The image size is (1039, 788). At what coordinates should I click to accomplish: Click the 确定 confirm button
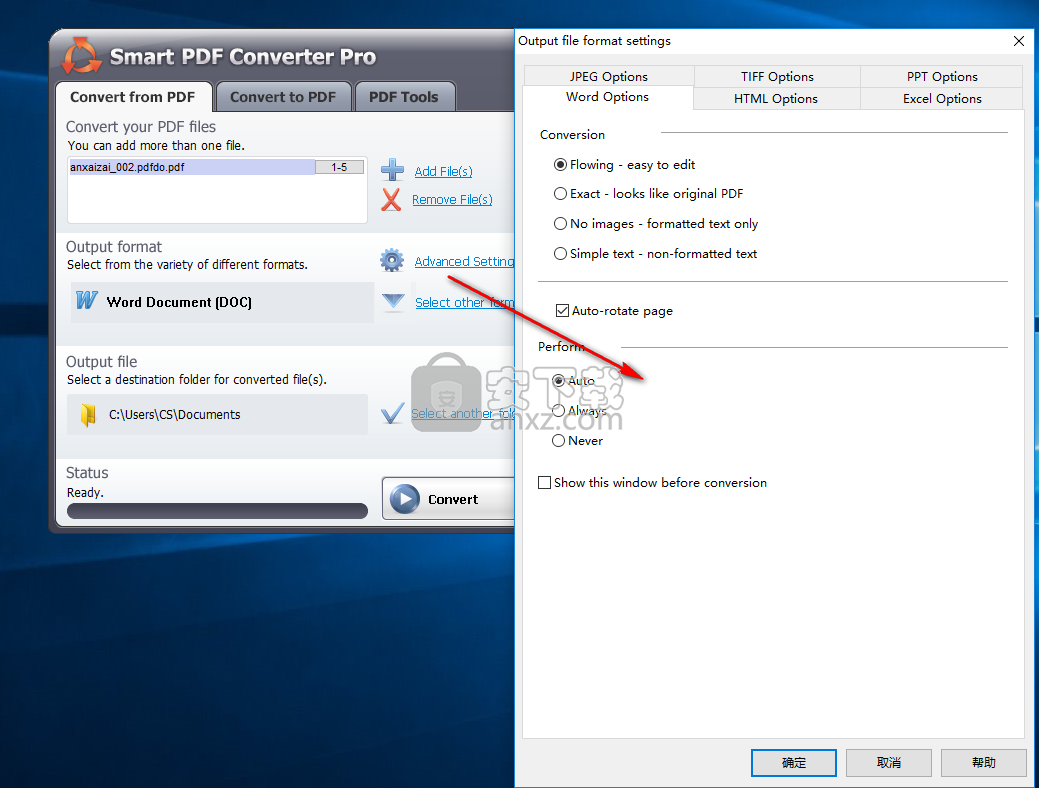[x=793, y=763]
